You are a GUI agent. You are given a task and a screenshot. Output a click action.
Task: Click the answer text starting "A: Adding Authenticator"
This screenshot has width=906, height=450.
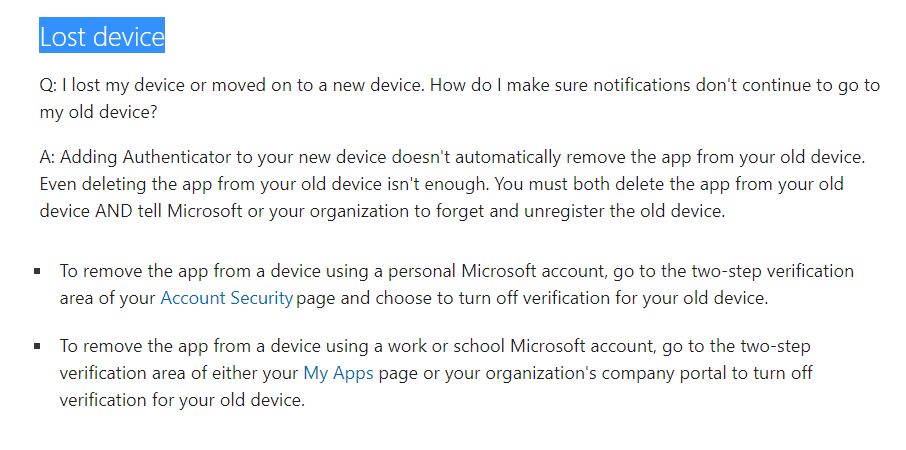452,184
